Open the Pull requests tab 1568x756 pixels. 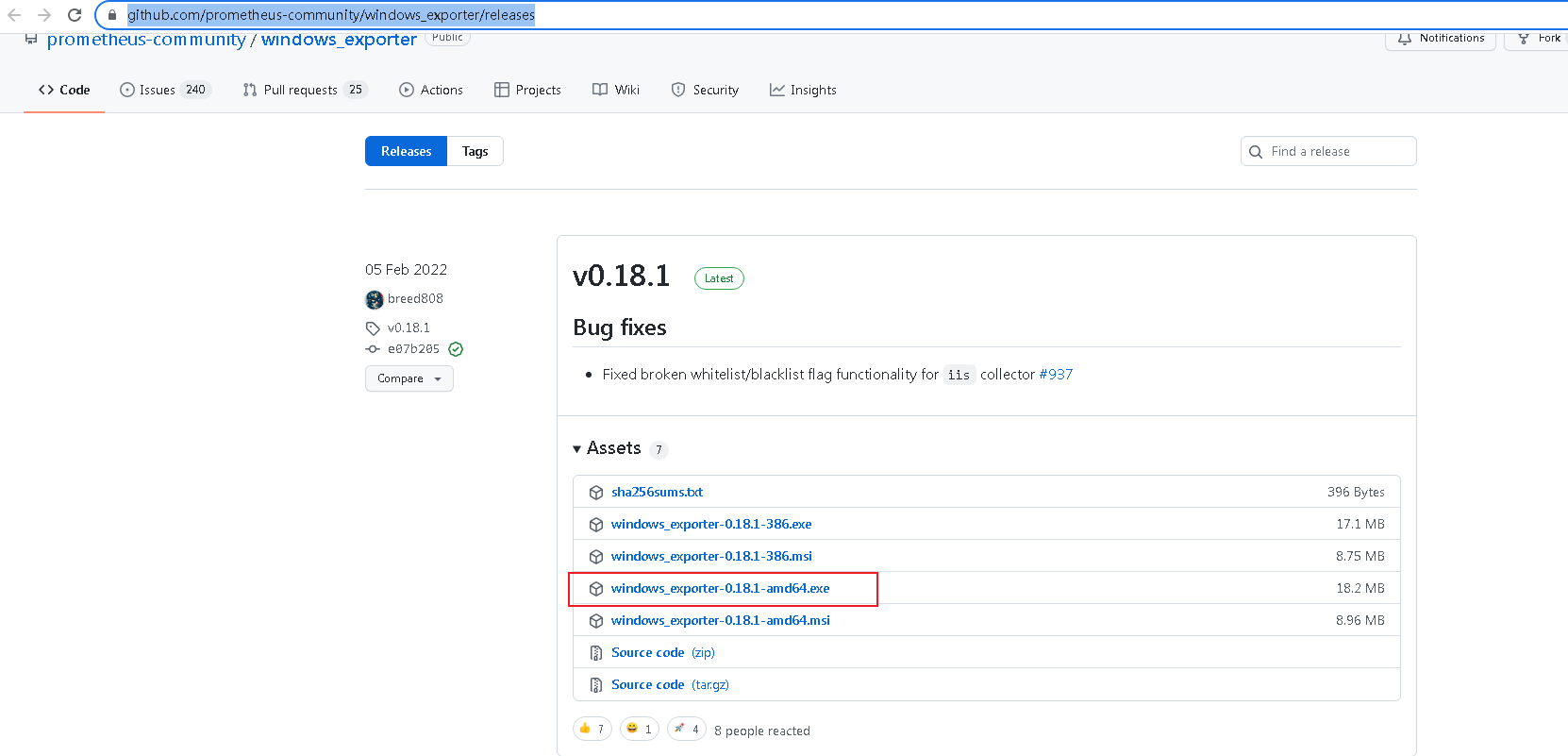click(305, 90)
